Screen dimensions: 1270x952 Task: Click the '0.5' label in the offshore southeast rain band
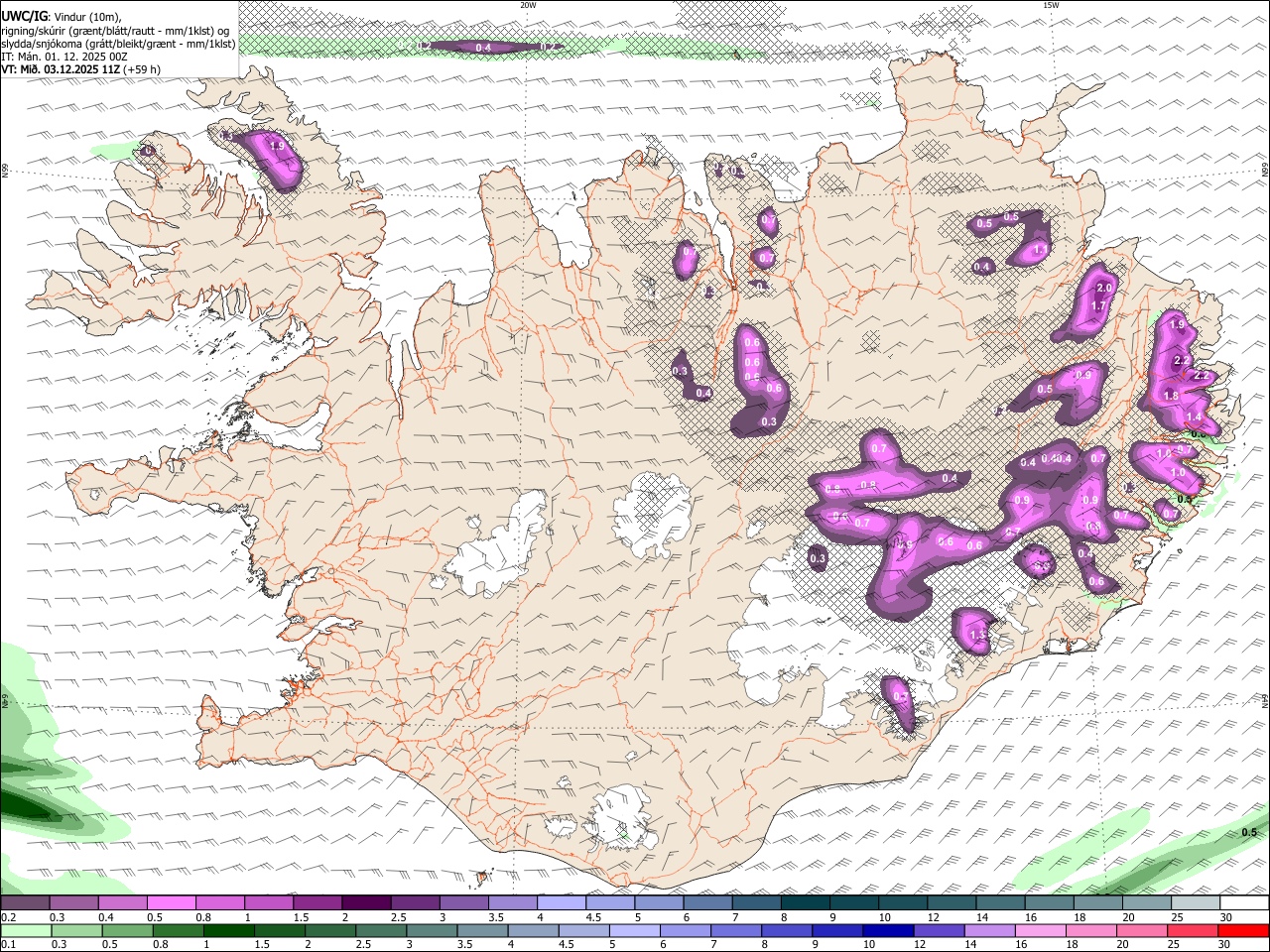[1249, 833]
